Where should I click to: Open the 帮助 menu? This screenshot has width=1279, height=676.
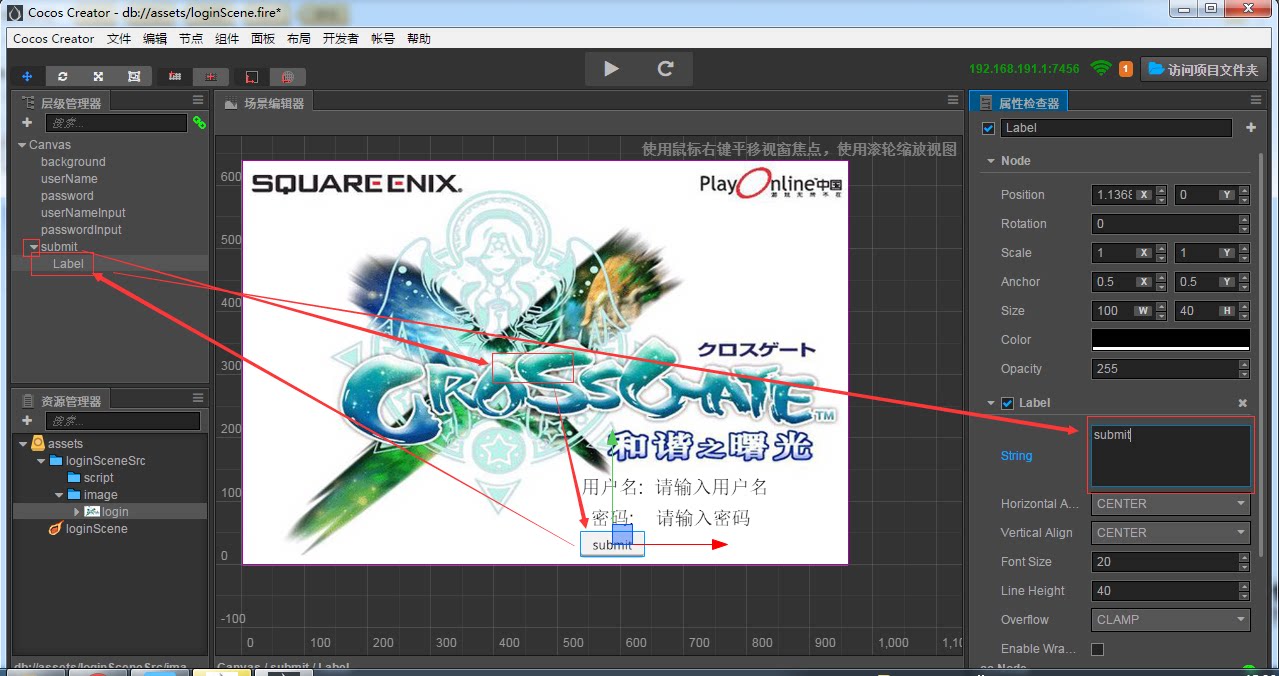coord(419,39)
